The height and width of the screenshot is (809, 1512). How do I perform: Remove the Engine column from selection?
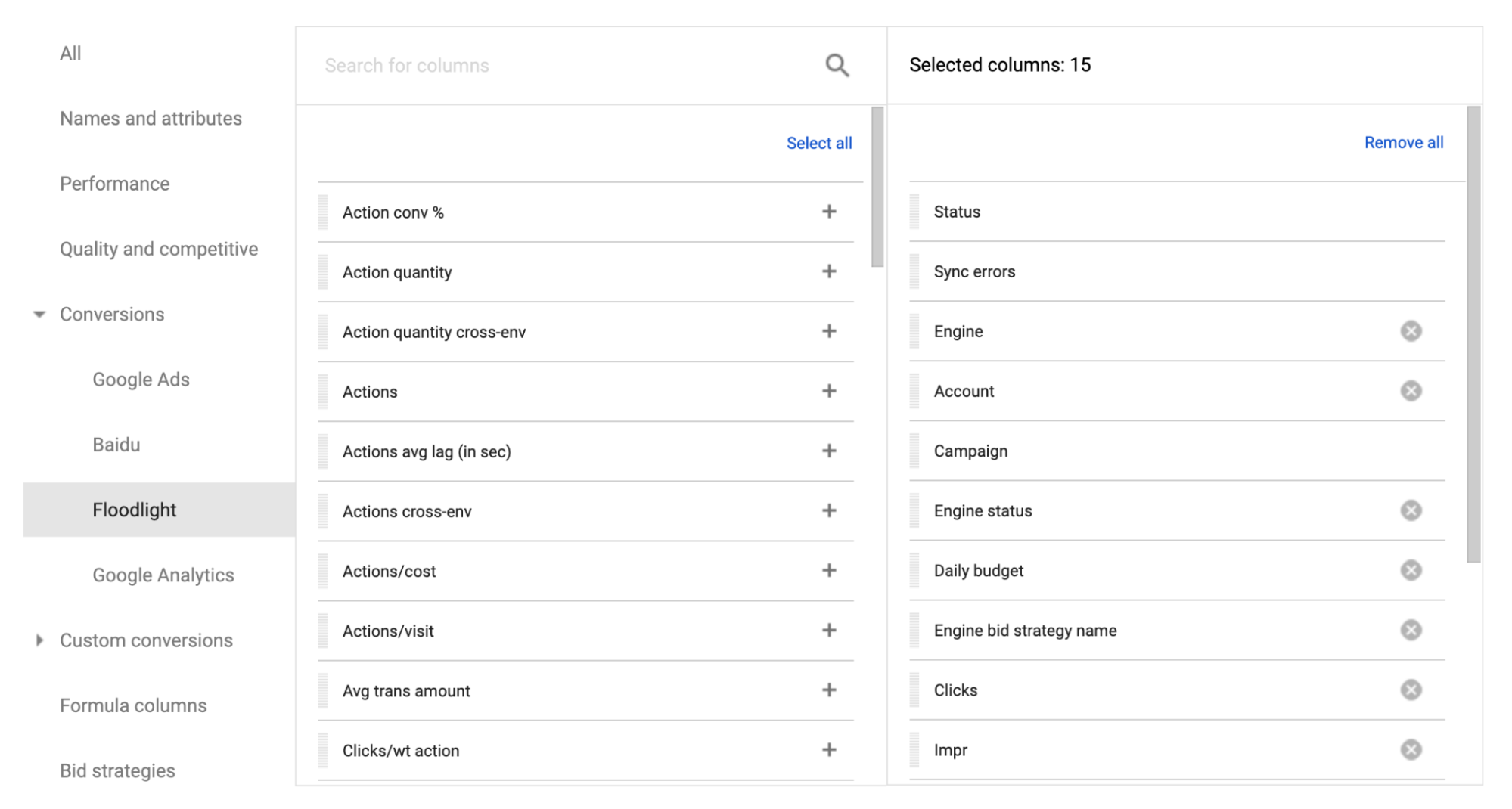click(1410, 330)
